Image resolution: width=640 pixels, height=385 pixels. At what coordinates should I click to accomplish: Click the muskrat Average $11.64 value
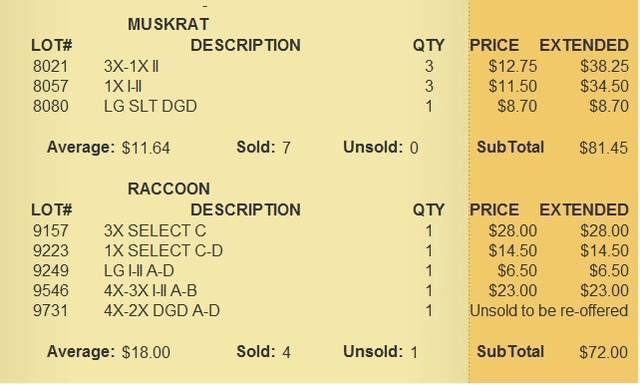[x=146, y=148]
